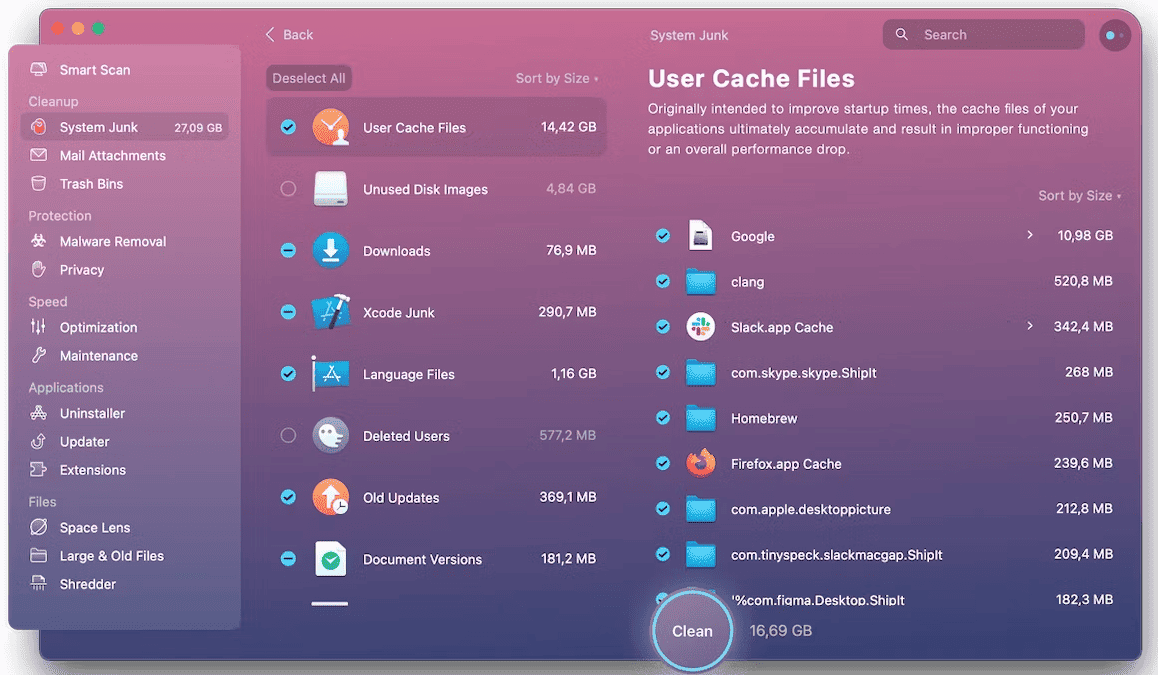Click the Updater icon
This screenshot has width=1158, height=675.
pos(38,441)
